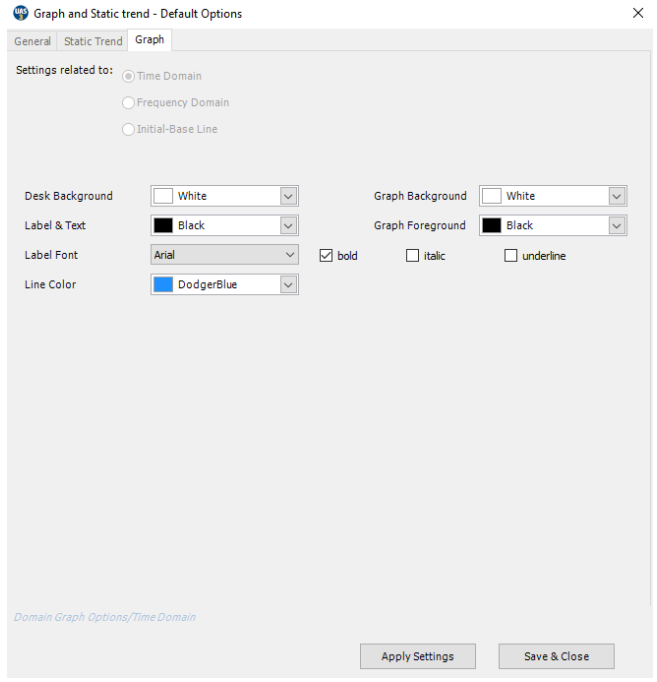Toggle the bold font checkbox
The height and width of the screenshot is (682, 657).
click(326, 256)
